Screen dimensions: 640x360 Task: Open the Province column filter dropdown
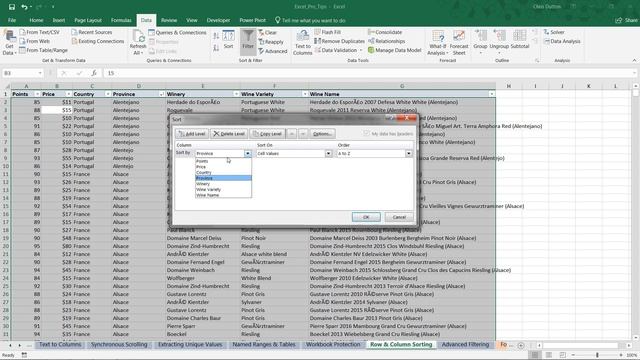pos(161,94)
